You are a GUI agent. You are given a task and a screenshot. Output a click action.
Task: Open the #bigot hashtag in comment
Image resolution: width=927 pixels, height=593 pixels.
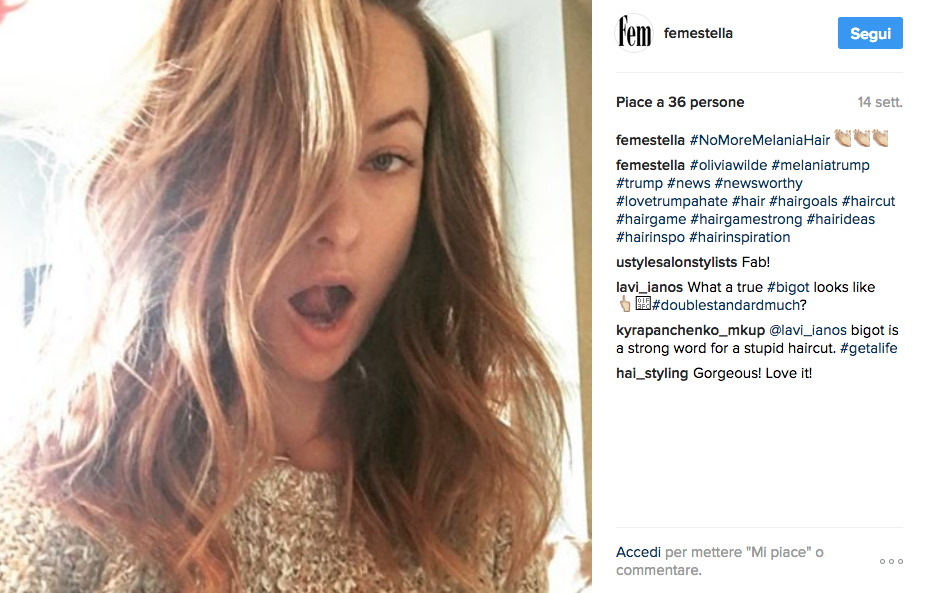pyautogui.click(x=788, y=287)
